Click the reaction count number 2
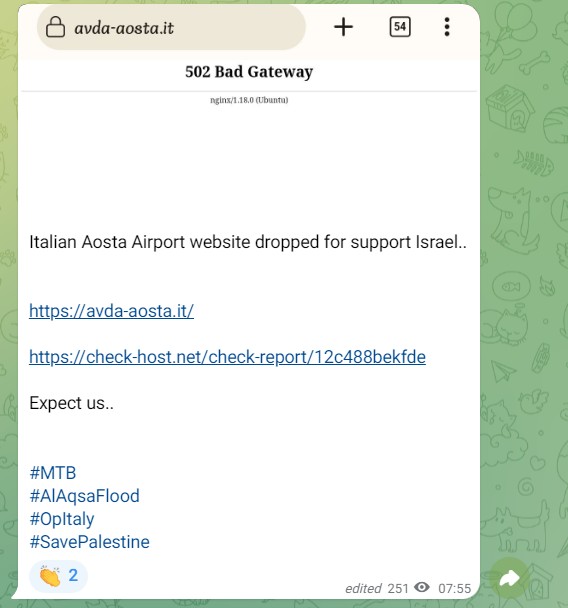 (x=73, y=575)
